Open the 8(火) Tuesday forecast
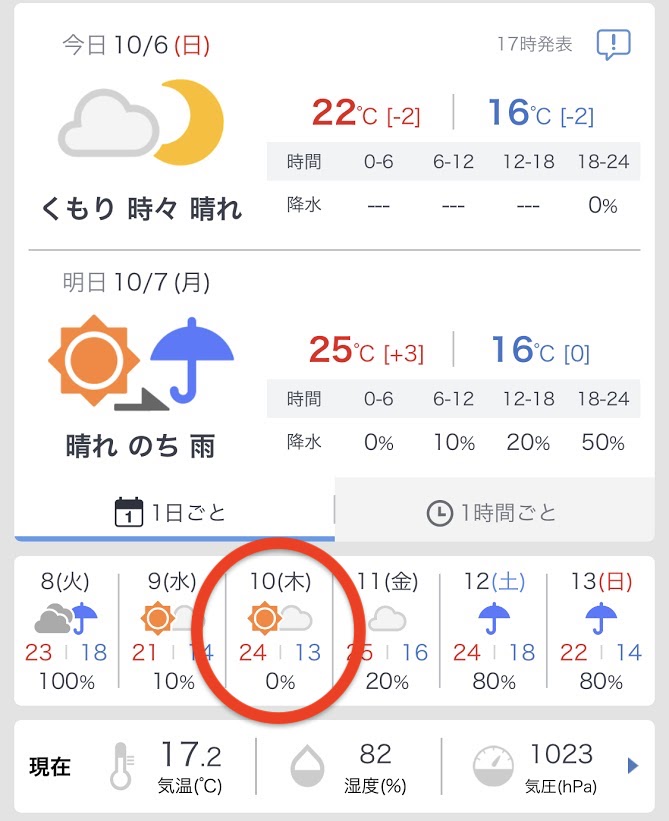This screenshot has width=669, height=821. click(x=67, y=631)
